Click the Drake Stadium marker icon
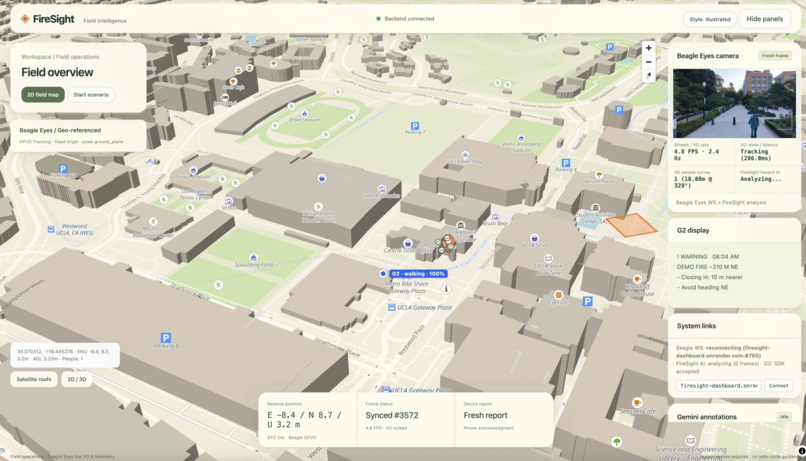The height and width of the screenshot is (461, 806). pyautogui.click(x=304, y=113)
